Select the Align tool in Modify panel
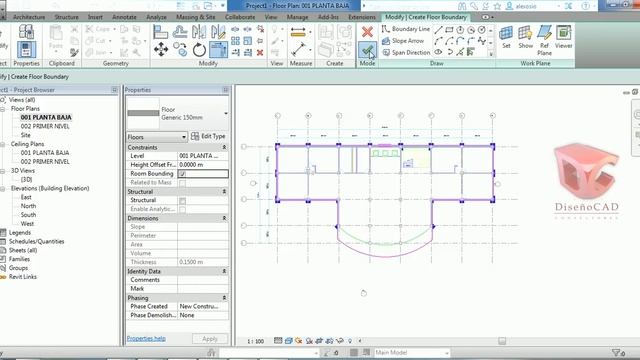Viewport: 640px width, 360px height. point(160,32)
